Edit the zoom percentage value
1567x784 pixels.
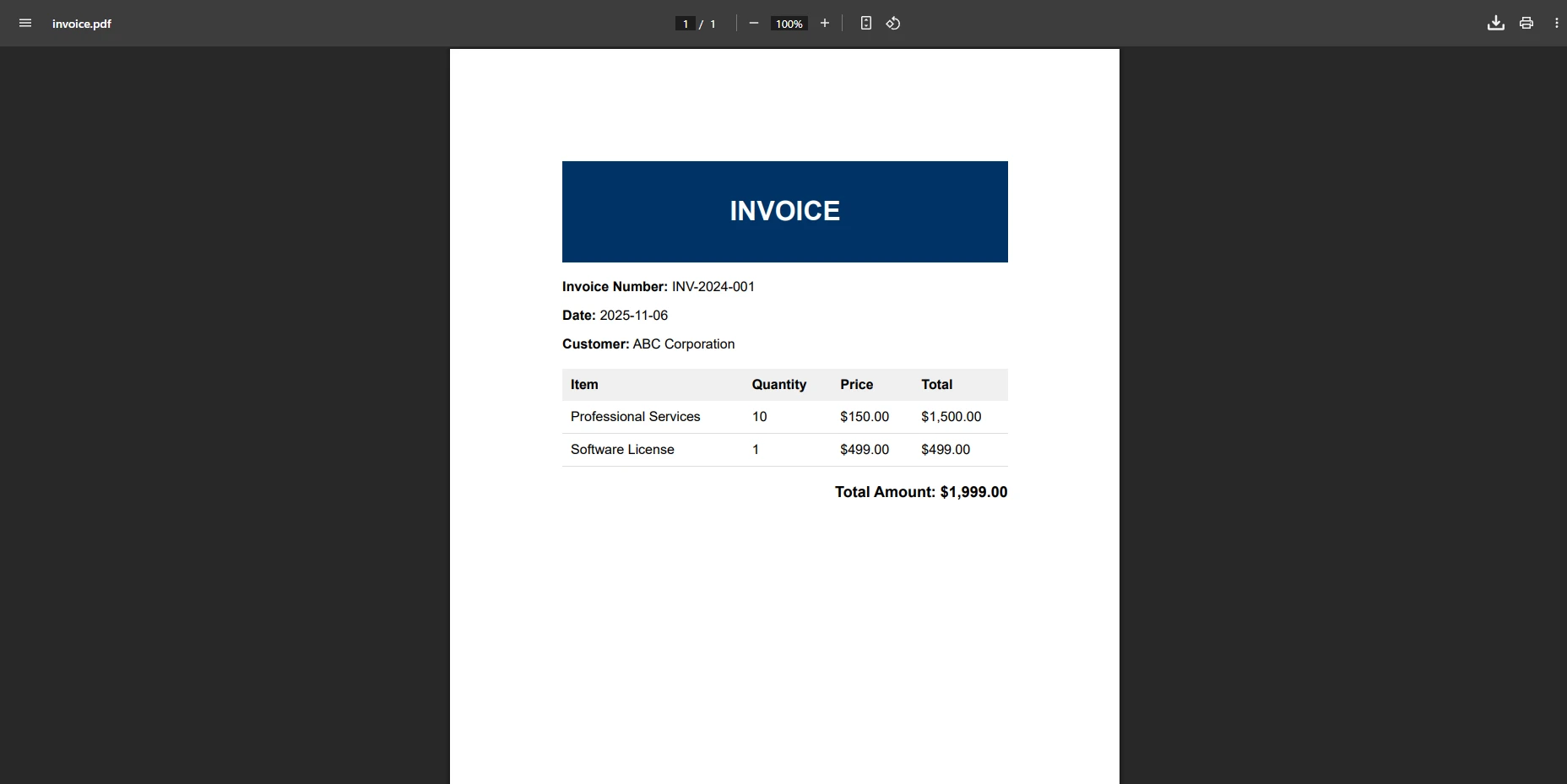(789, 23)
